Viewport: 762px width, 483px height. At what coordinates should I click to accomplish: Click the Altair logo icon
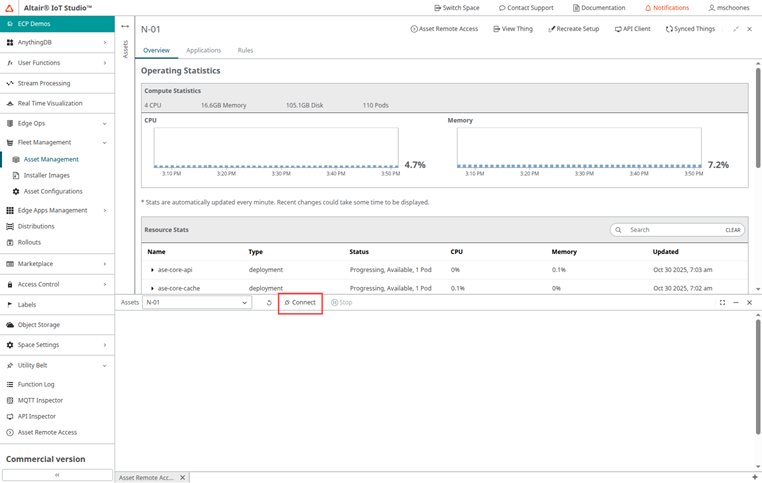(x=10, y=7)
